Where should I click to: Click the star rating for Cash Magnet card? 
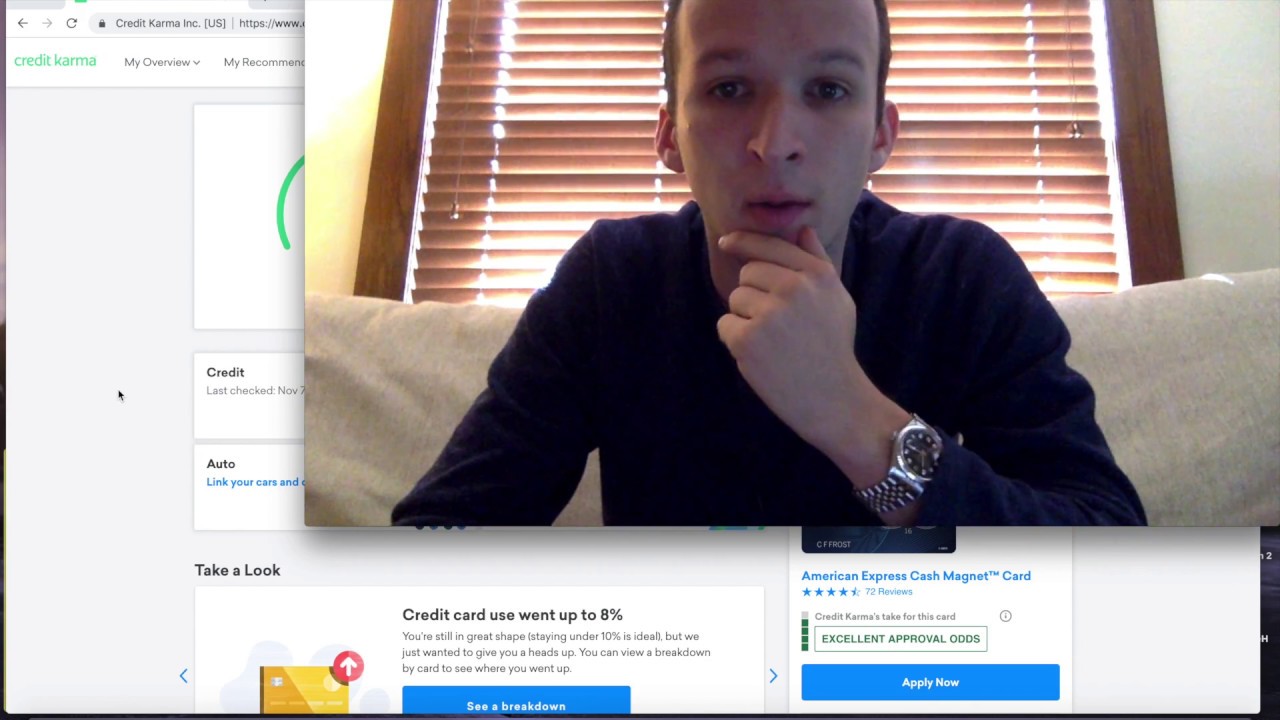830,592
